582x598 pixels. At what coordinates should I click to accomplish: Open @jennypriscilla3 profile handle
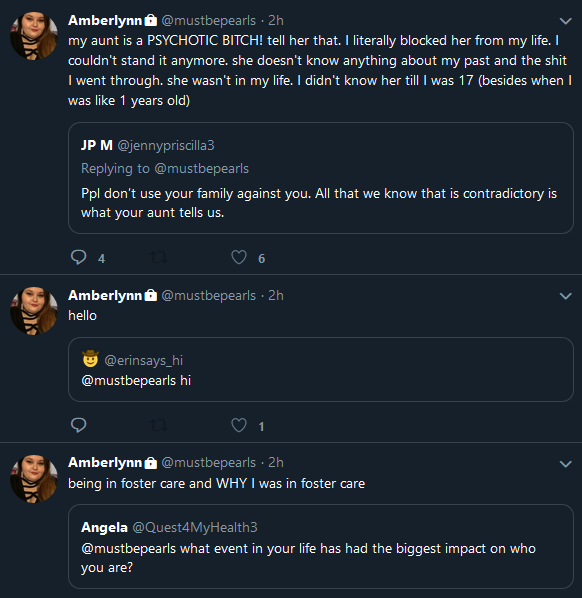166,145
